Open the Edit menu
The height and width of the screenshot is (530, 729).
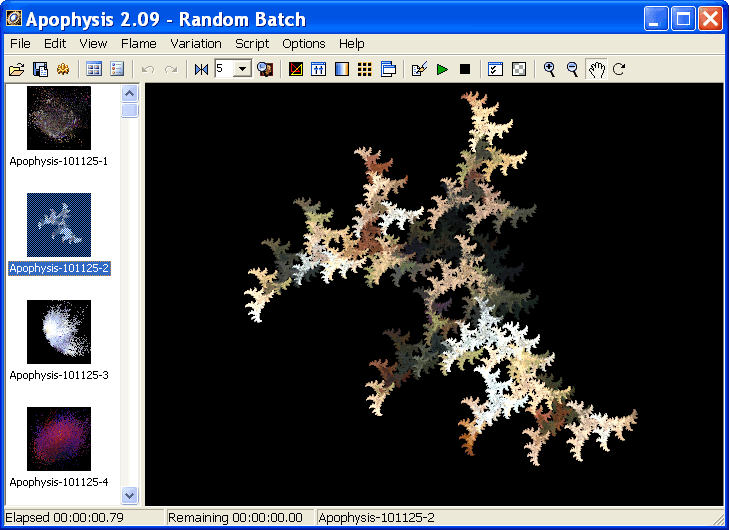pos(55,44)
